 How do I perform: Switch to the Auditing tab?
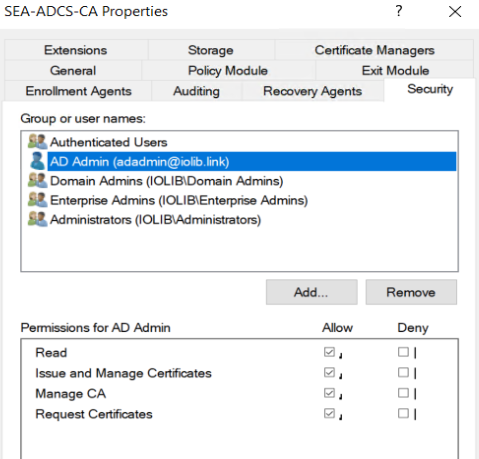[x=197, y=91]
